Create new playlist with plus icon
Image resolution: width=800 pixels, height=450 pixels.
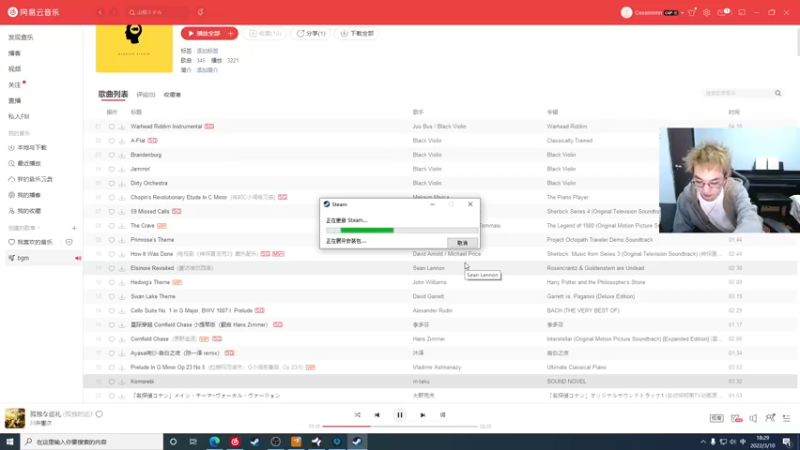coord(74,228)
